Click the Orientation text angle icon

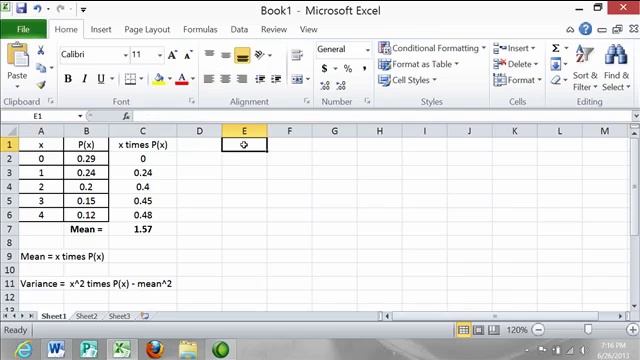260,55
